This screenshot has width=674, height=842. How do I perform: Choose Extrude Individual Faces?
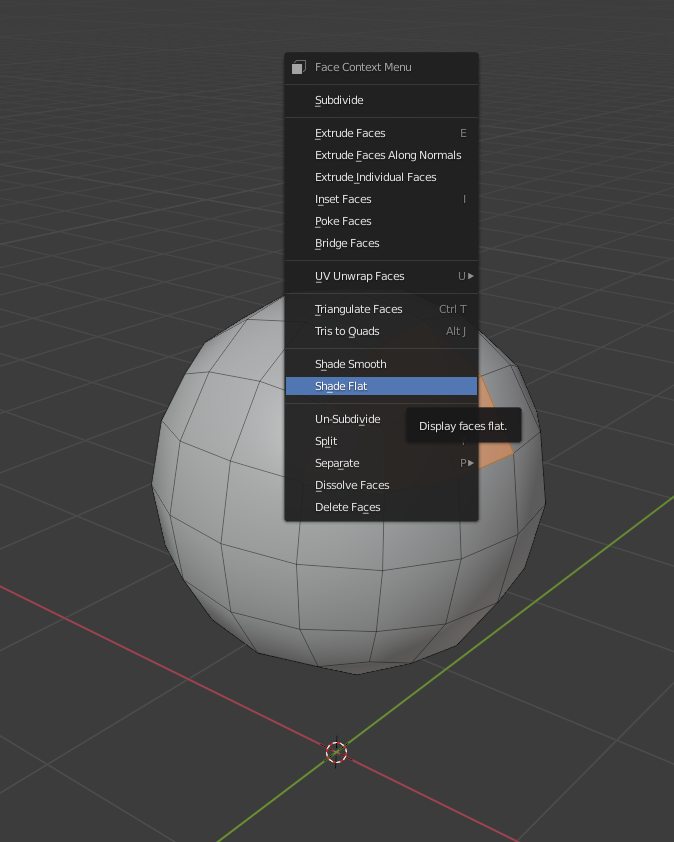coord(381,177)
